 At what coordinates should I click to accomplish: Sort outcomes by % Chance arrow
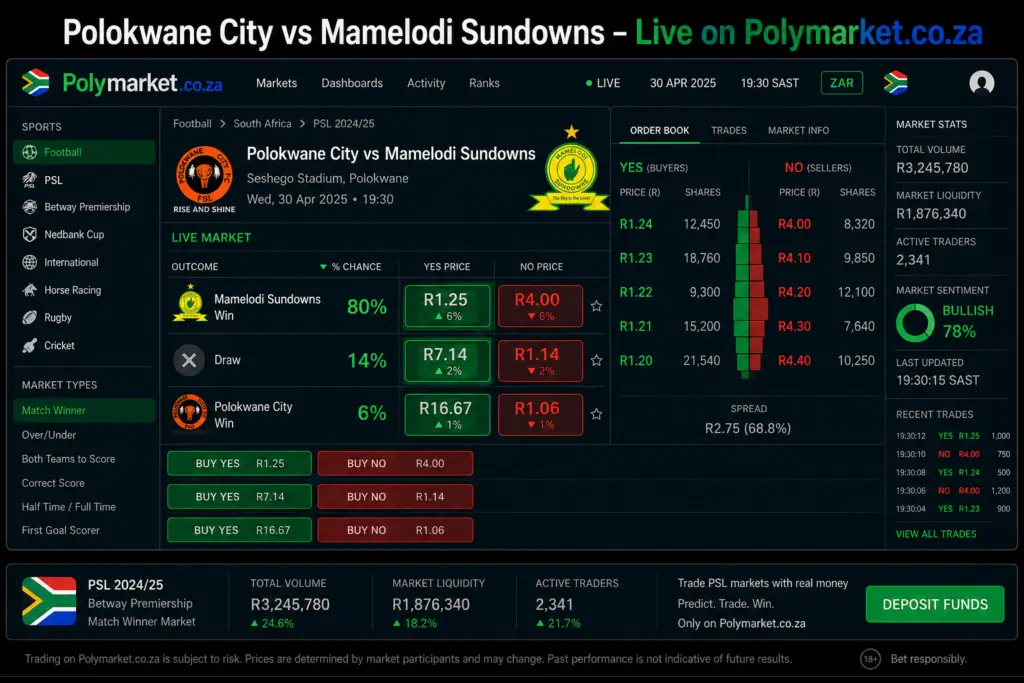tap(323, 266)
